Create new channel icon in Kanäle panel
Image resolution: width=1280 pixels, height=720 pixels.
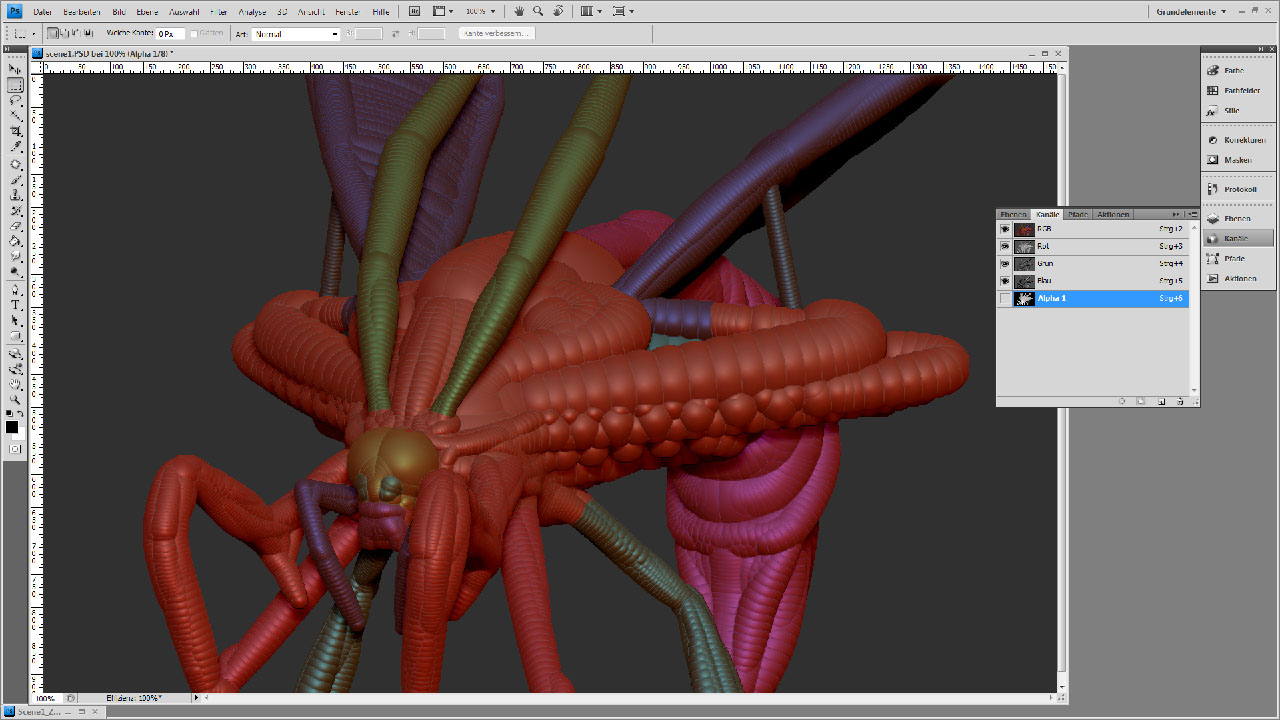pyautogui.click(x=1161, y=401)
